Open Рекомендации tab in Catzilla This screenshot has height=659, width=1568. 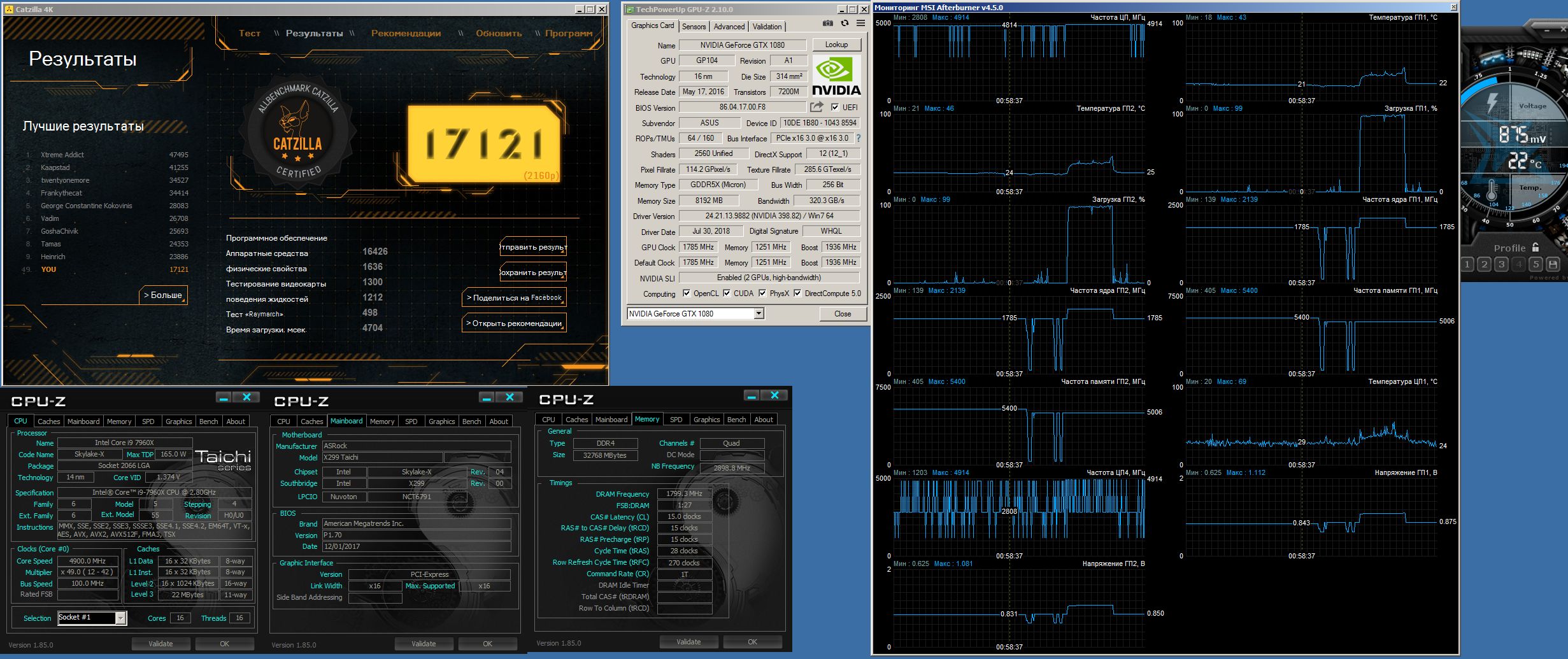406,33
